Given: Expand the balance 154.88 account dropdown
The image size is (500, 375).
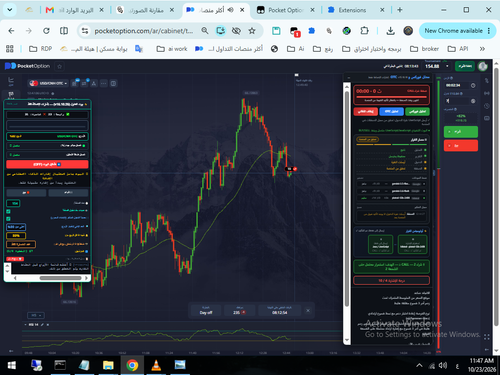Looking at the screenshot, I should (x=447, y=66).
